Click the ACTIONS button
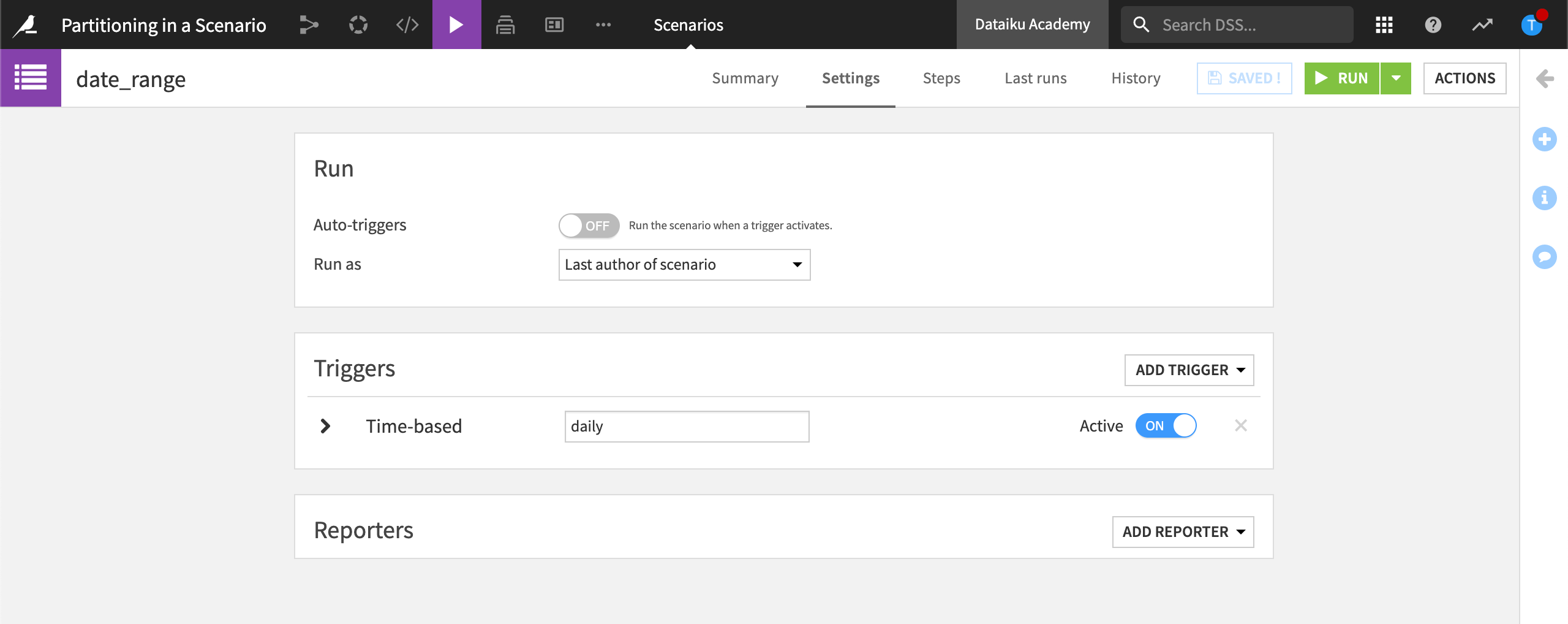Viewport: 1568px width, 624px height. pyautogui.click(x=1464, y=78)
